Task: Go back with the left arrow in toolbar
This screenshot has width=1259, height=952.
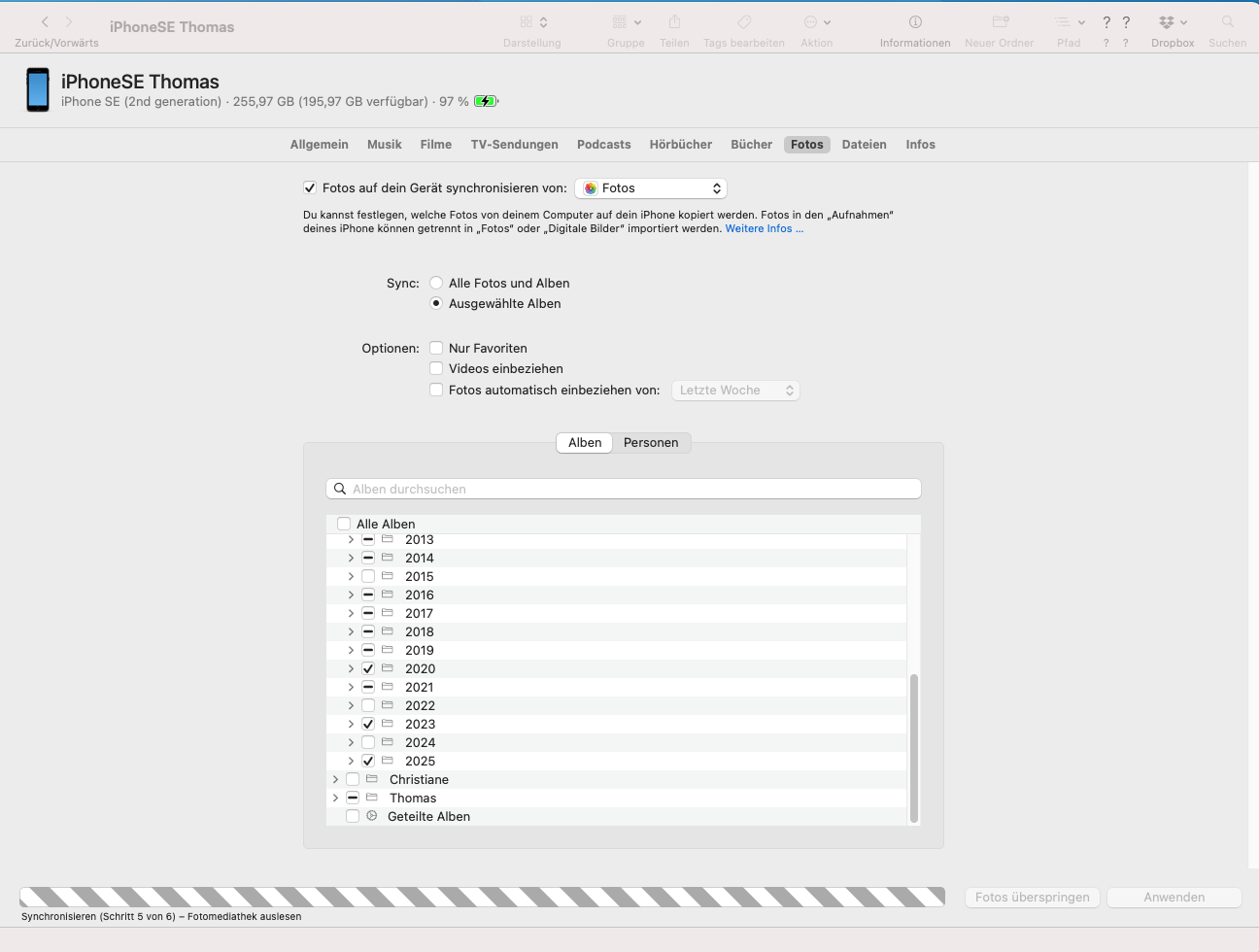Action: pos(45,22)
